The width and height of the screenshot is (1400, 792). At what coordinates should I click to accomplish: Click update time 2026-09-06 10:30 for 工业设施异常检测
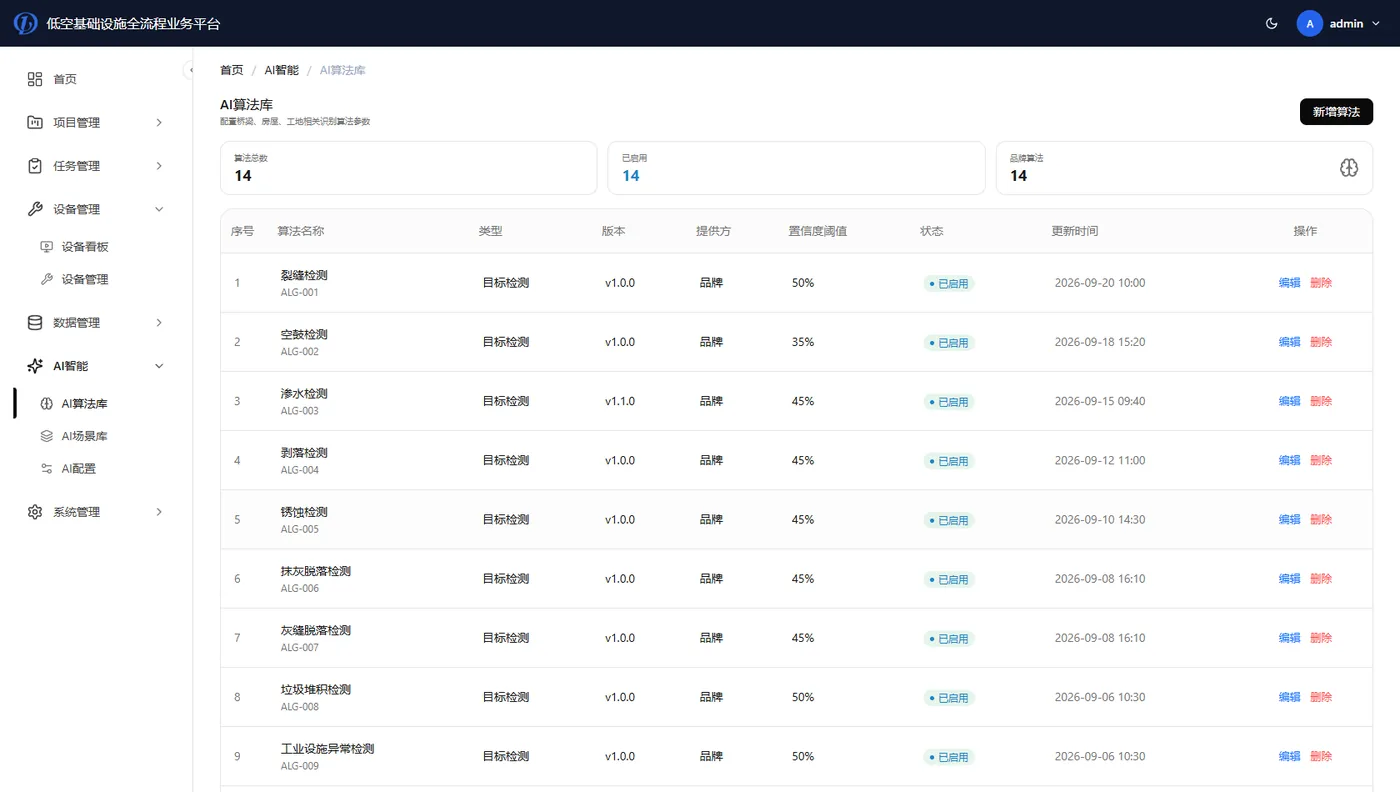[1100, 757]
